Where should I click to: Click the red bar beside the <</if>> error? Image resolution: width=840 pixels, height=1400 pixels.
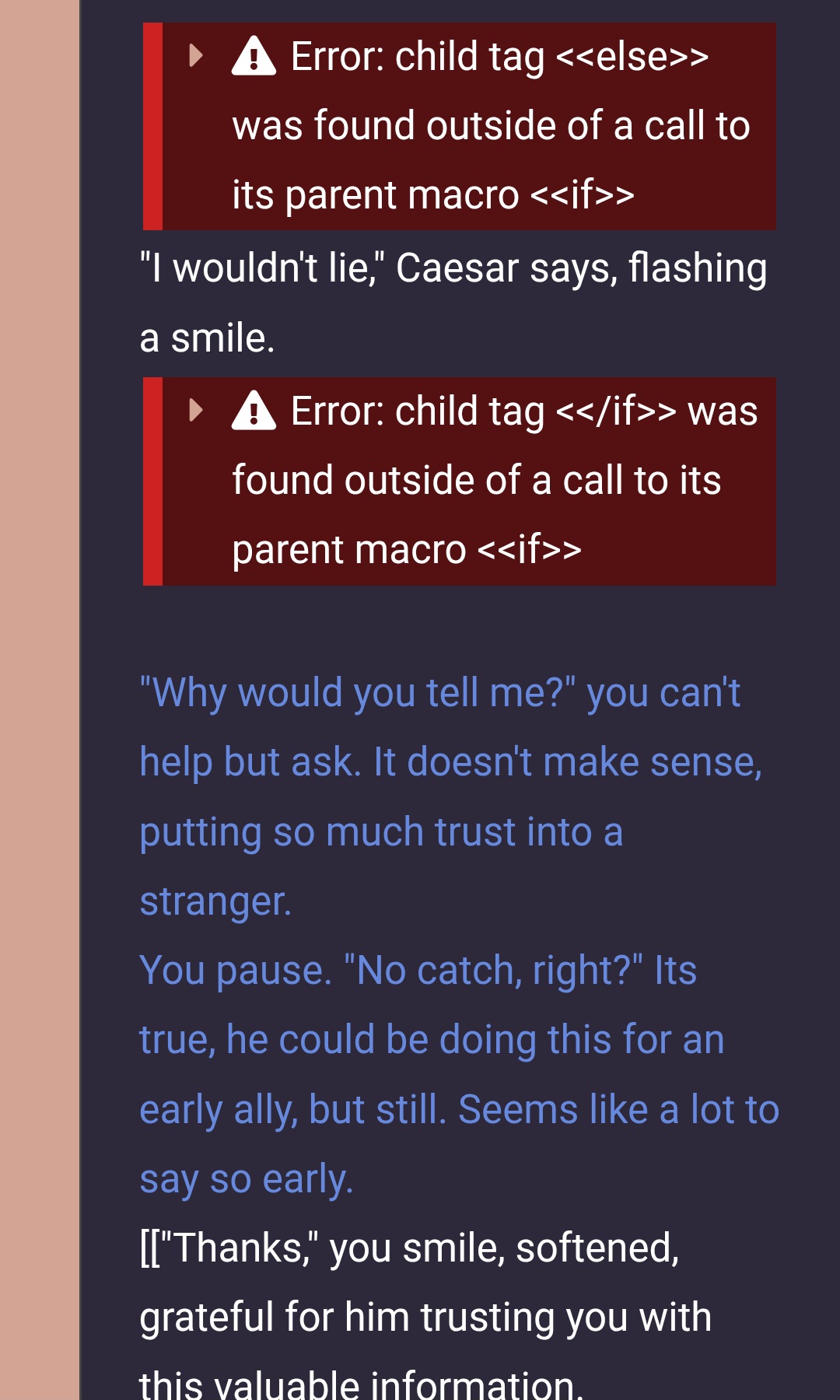point(152,481)
